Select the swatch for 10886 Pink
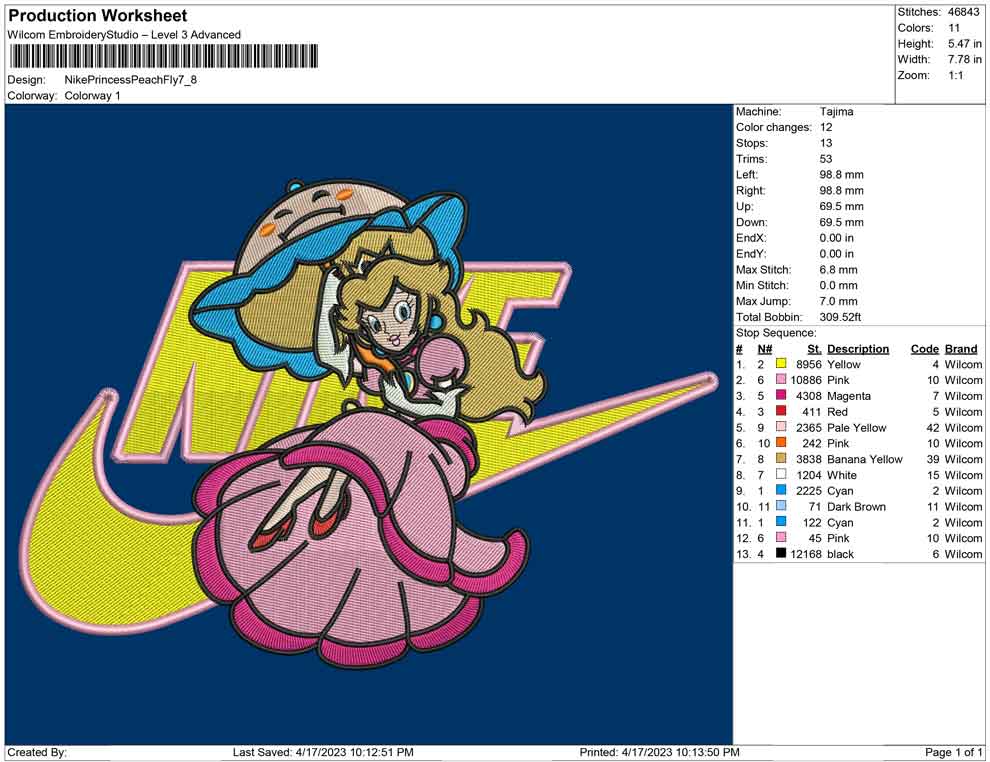 pyautogui.click(x=781, y=379)
